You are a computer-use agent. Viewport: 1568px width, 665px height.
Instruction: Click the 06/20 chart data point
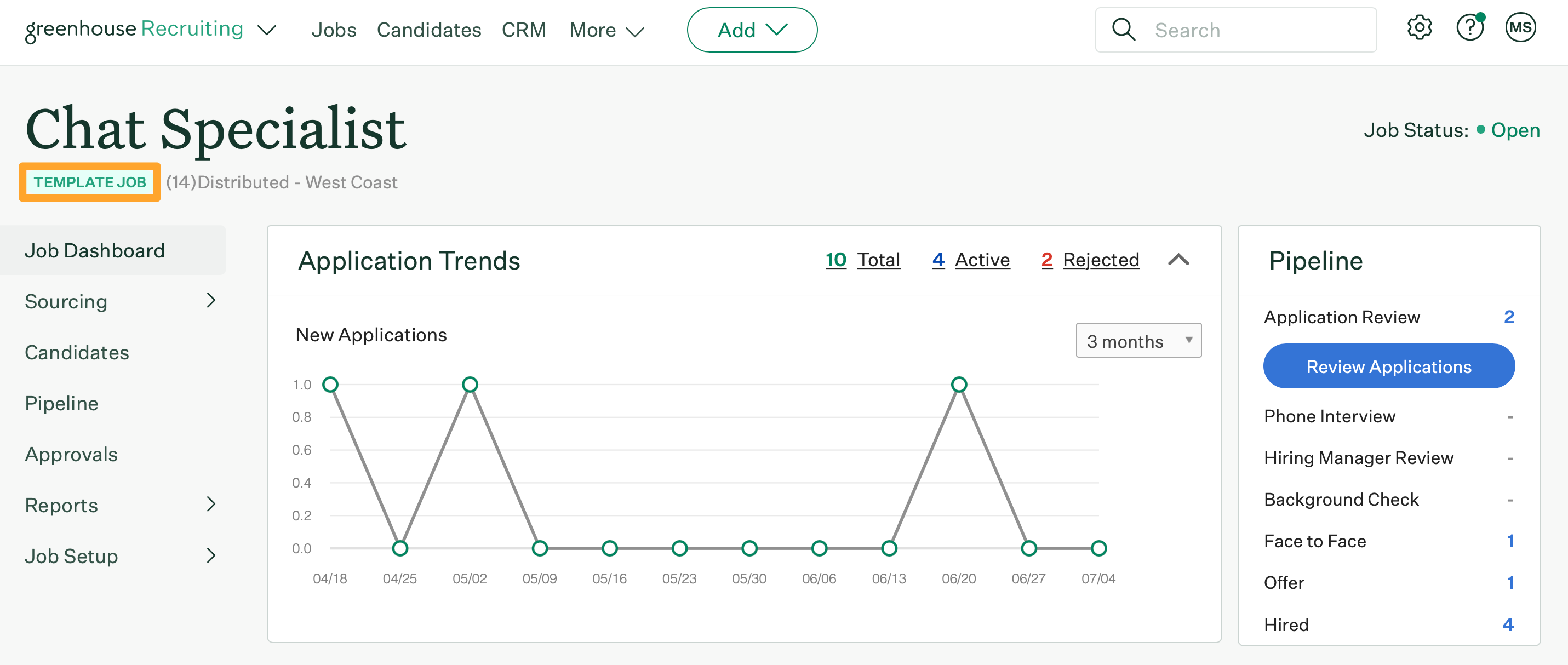(x=959, y=385)
